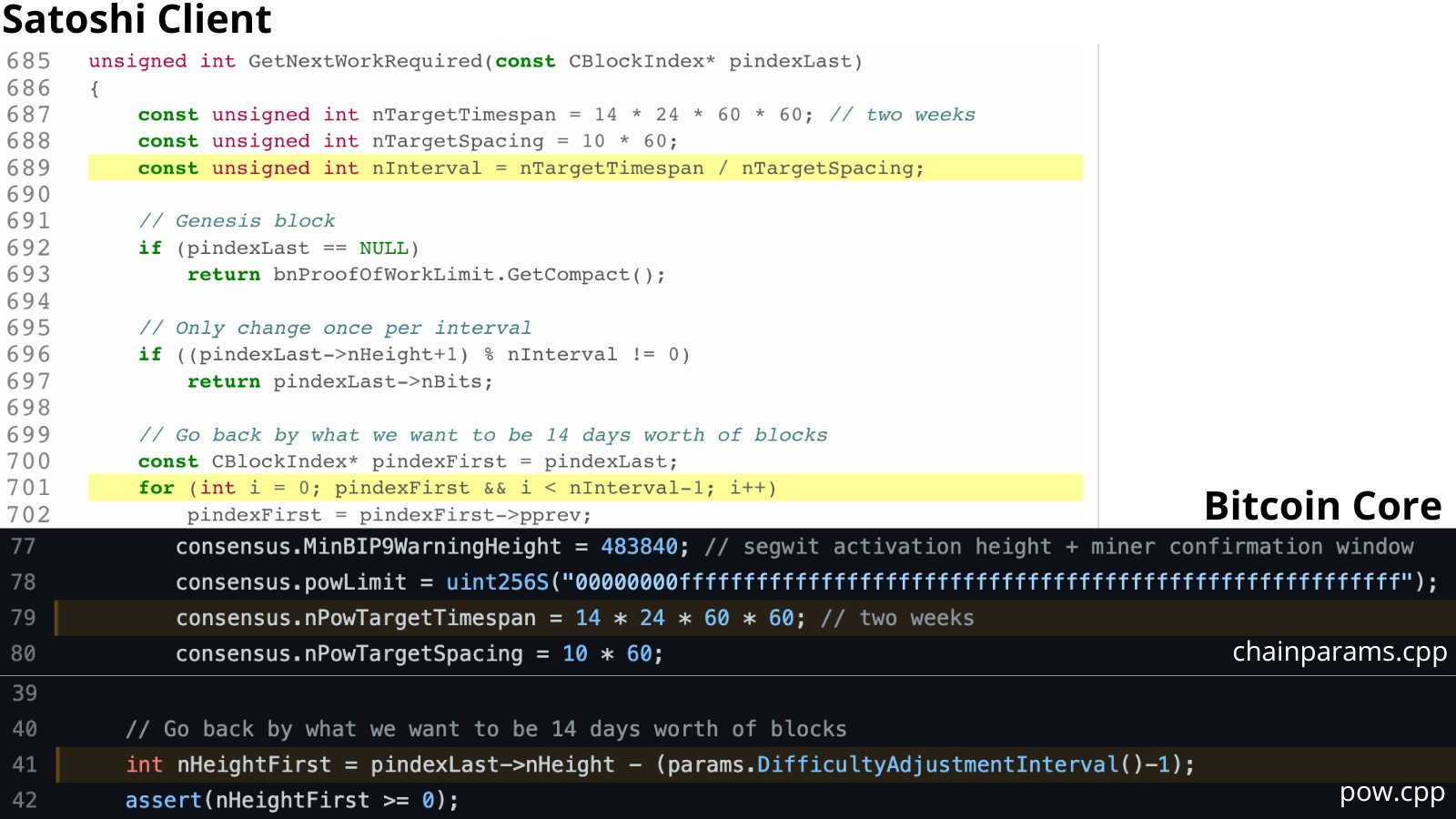Click the GetNextWorkRequired function name
Viewport: 1456px width, 819px height.
[x=365, y=62]
